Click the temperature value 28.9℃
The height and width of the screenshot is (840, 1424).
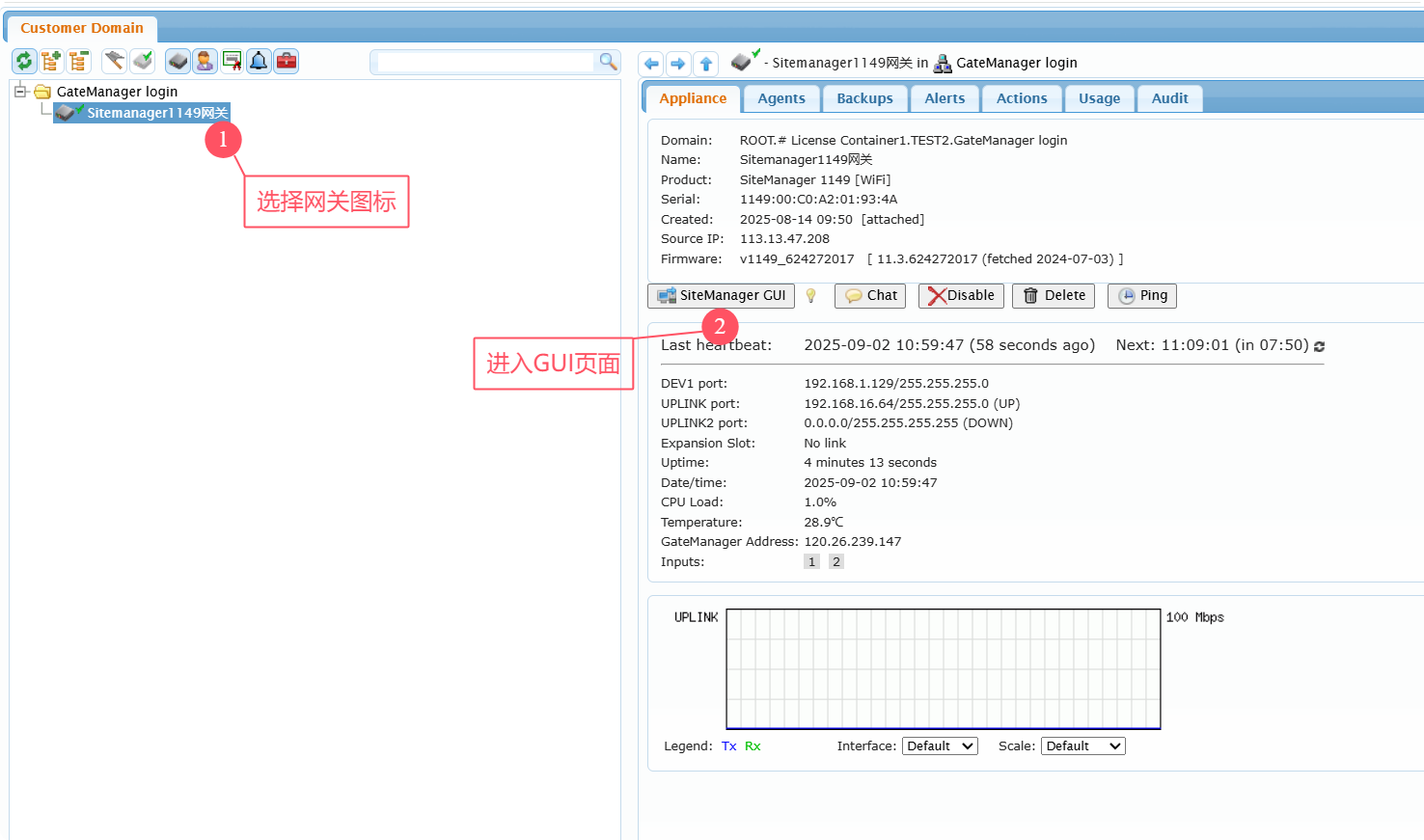824,523
